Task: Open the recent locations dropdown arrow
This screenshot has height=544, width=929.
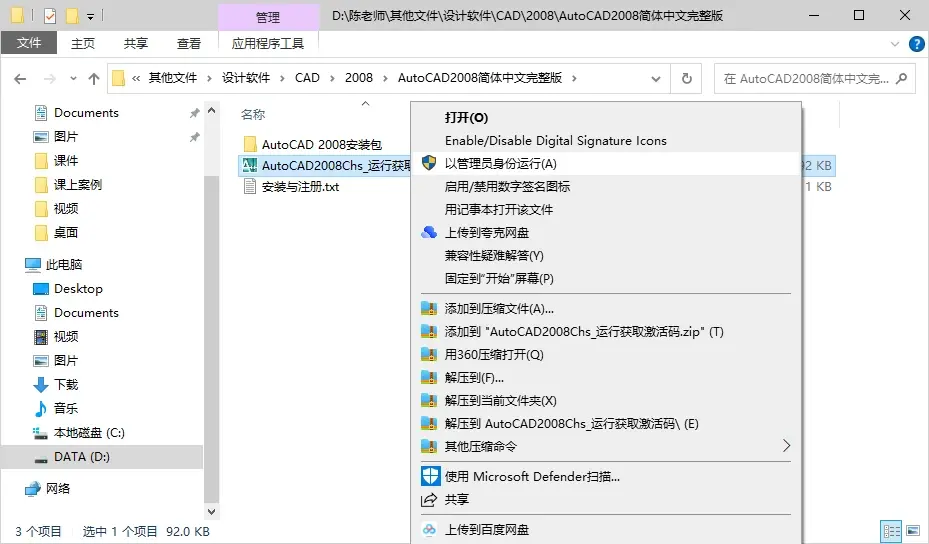Action: click(73, 78)
